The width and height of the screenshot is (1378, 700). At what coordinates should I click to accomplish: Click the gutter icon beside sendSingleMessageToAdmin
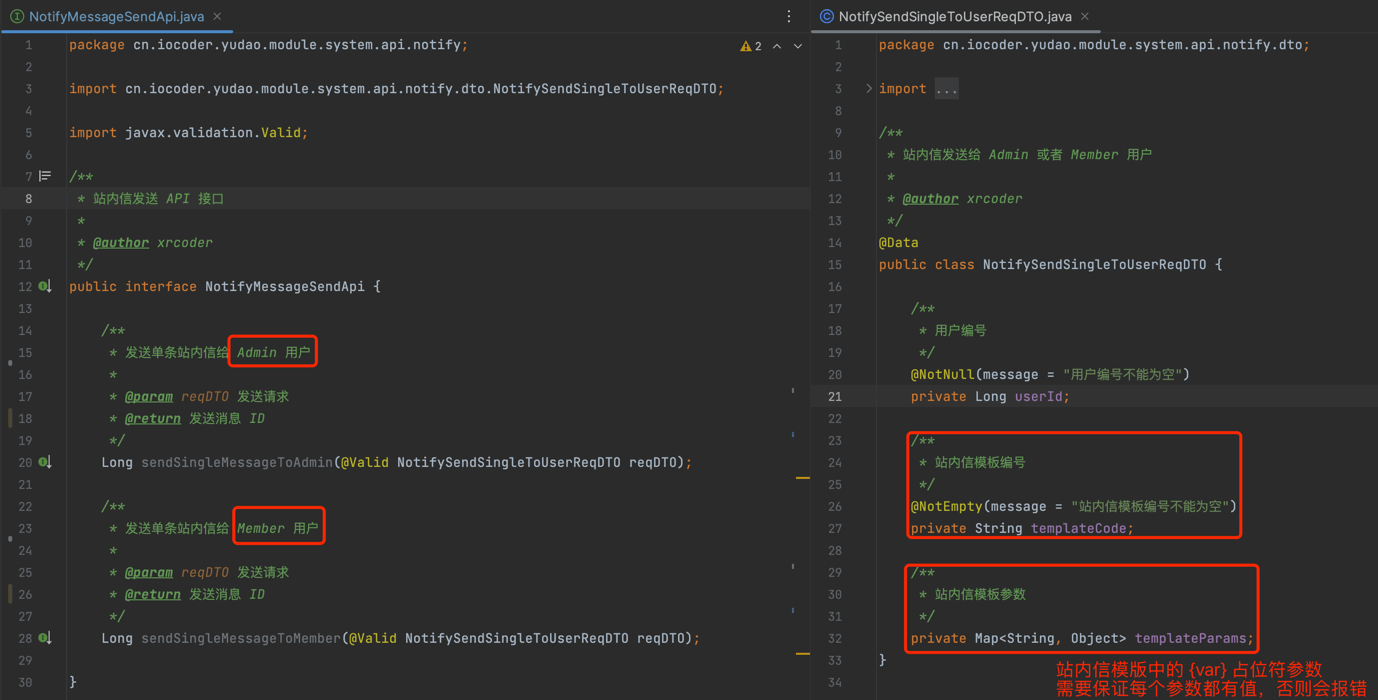pos(45,462)
